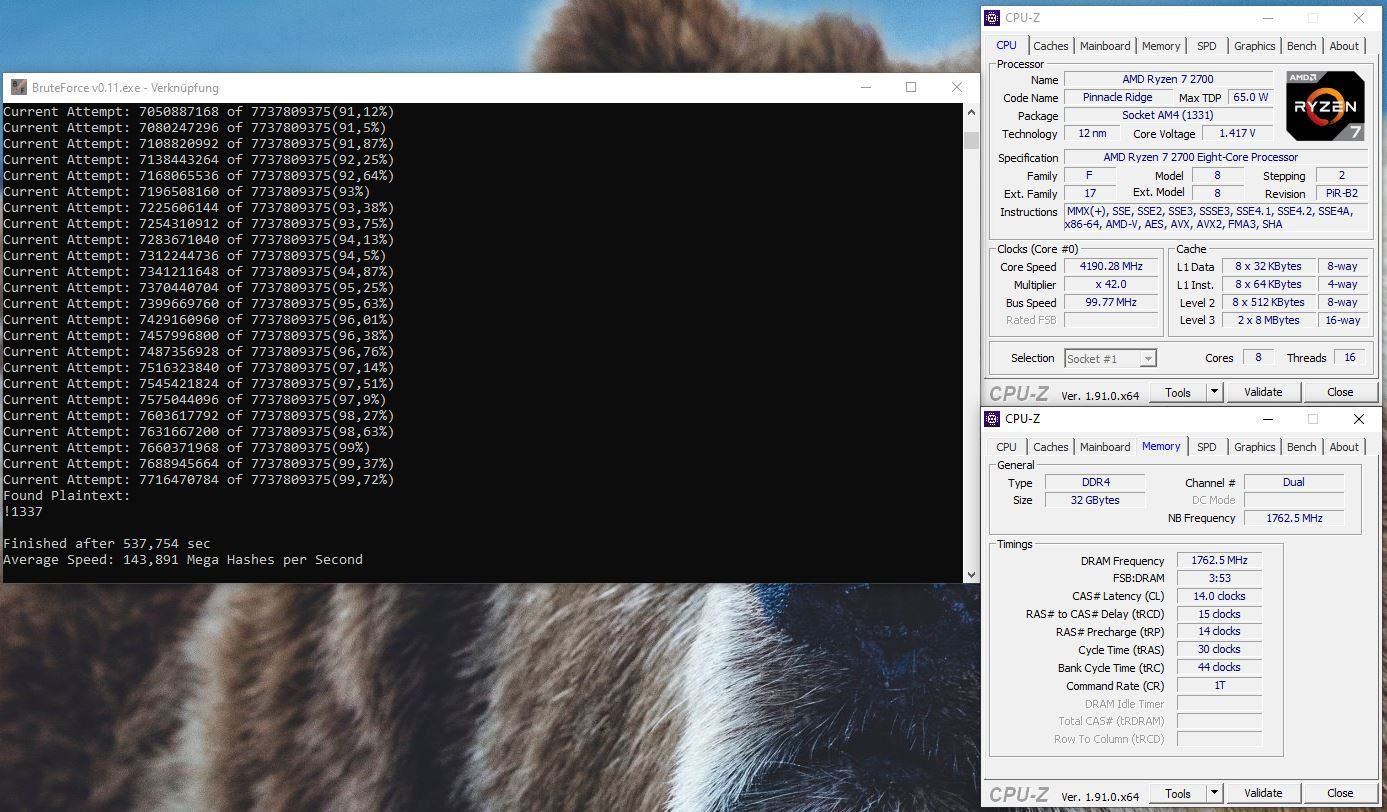Click Tools button in lower CPU-Z window
Viewport: 1387px width, 812px height.
point(1178,793)
